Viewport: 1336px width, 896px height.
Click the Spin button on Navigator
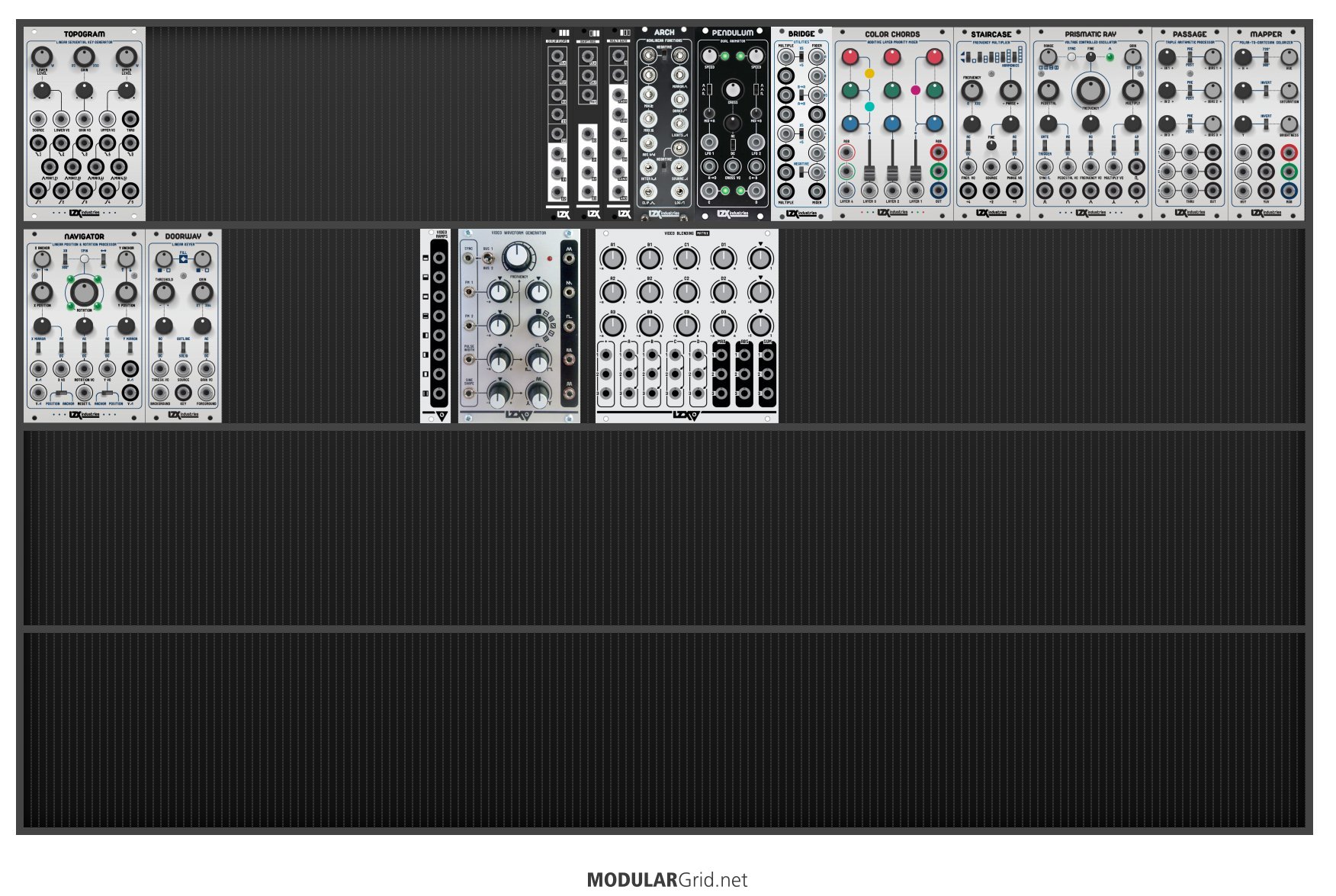[x=84, y=259]
